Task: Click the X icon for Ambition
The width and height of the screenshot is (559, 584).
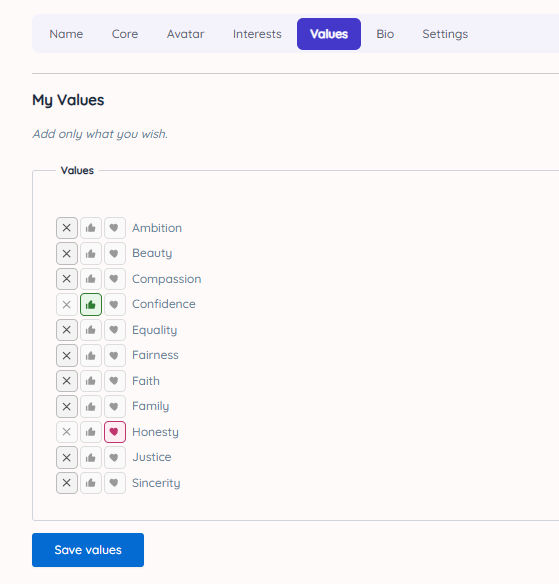Action: [x=67, y=228]
